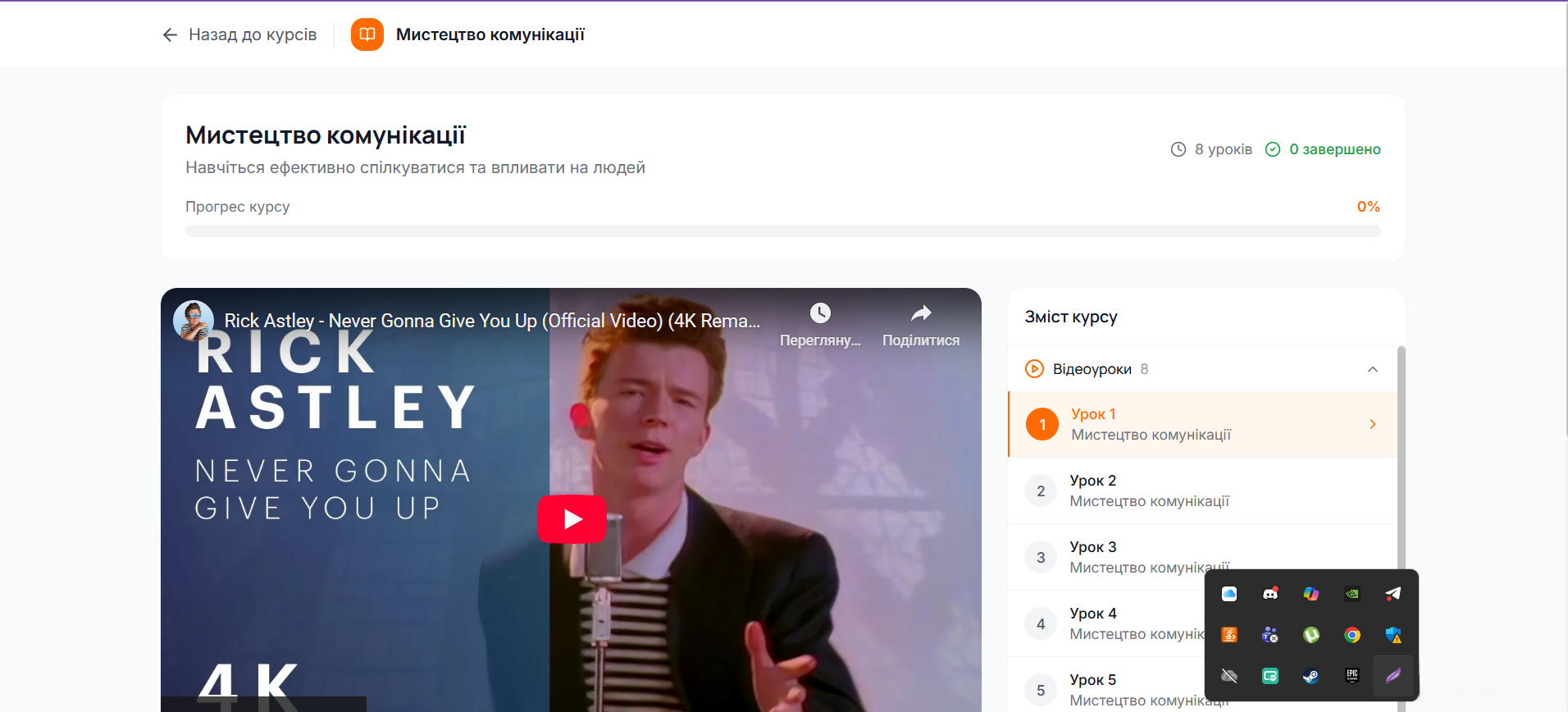Click the 'Переглянути пізніше' clock icon on video
Image resolution: width=1568 pixels, height=712 pixels.
pos(820,313)
